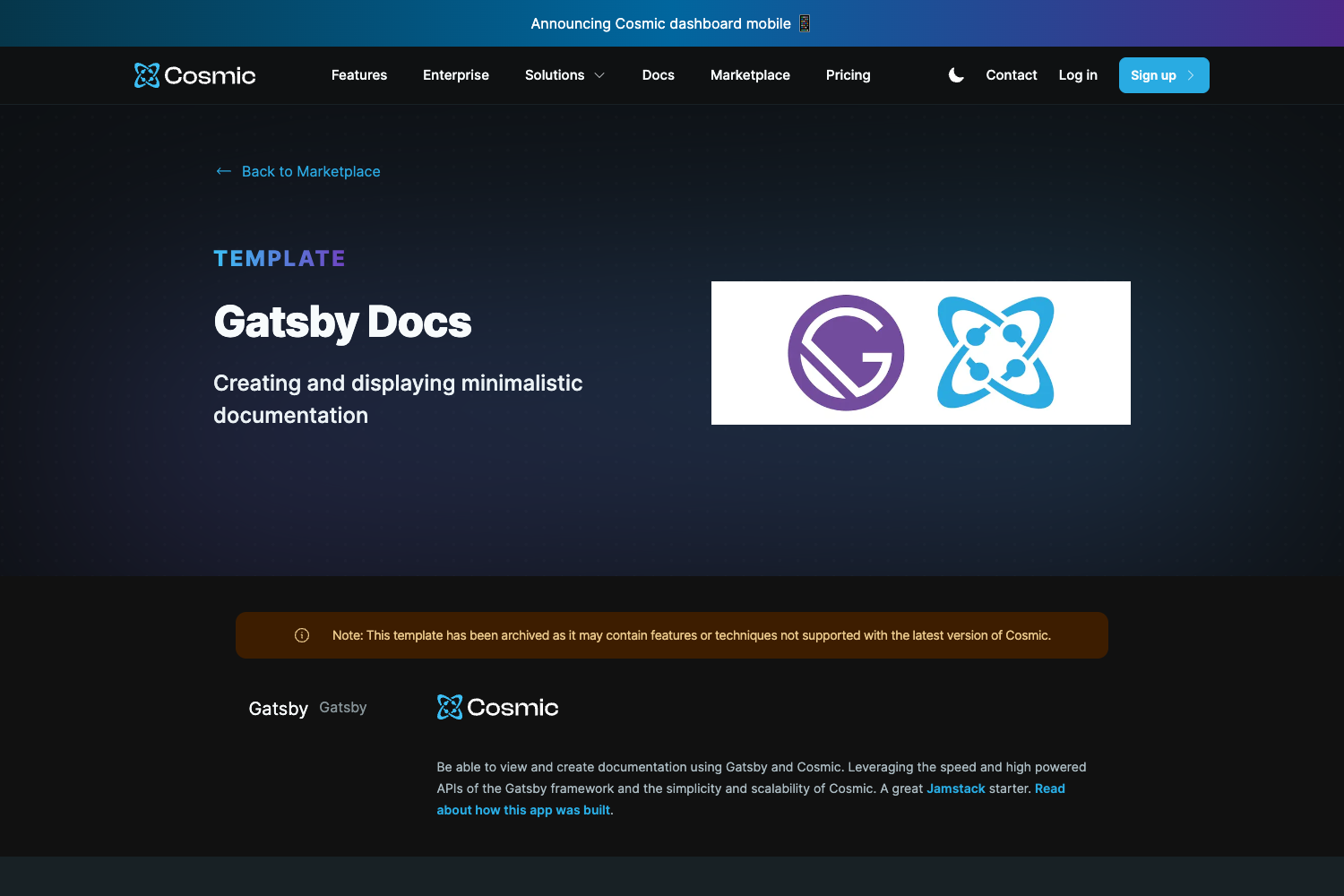Select Log in

[1078, 75]
